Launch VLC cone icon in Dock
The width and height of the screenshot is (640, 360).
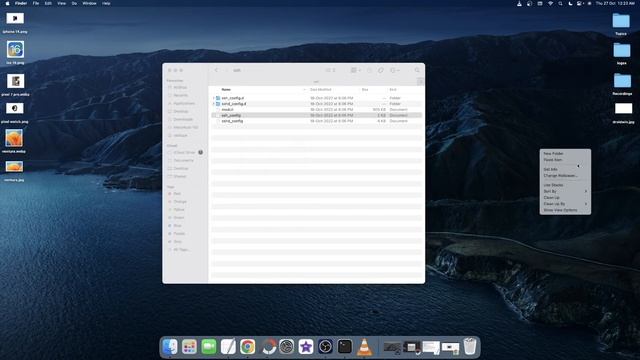364,347
